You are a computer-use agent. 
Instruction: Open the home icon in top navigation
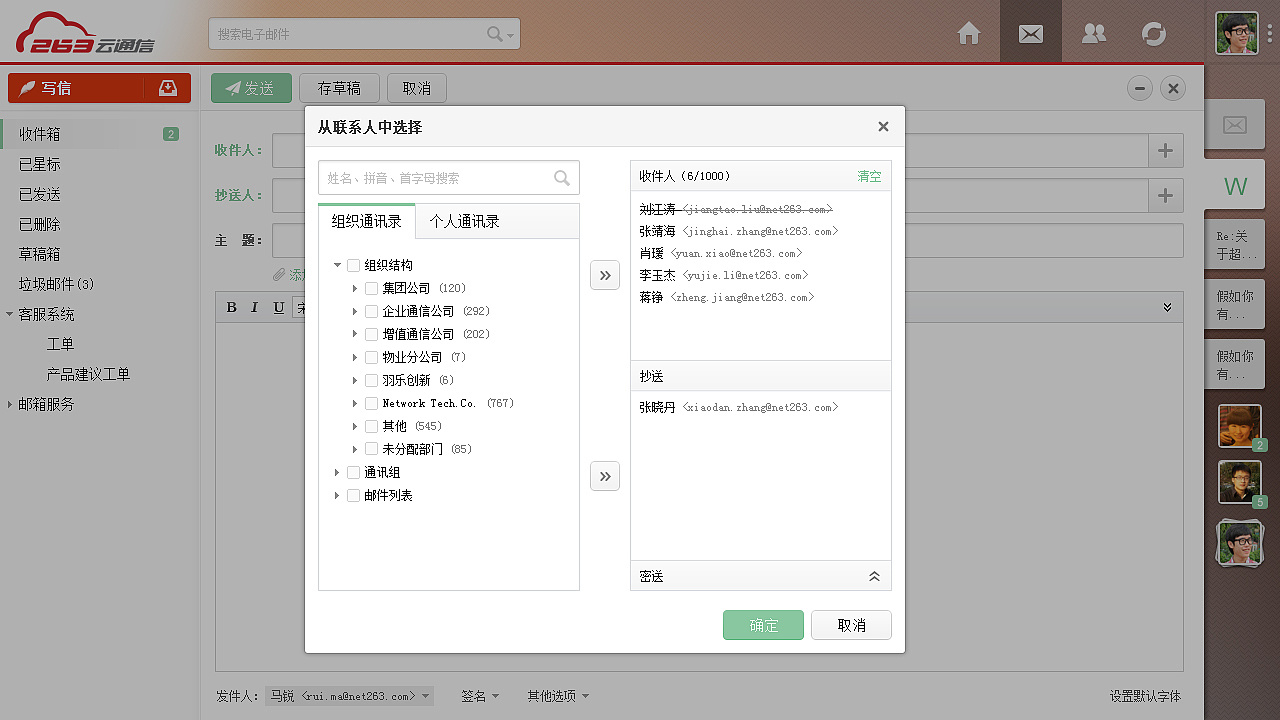[968, 33]
